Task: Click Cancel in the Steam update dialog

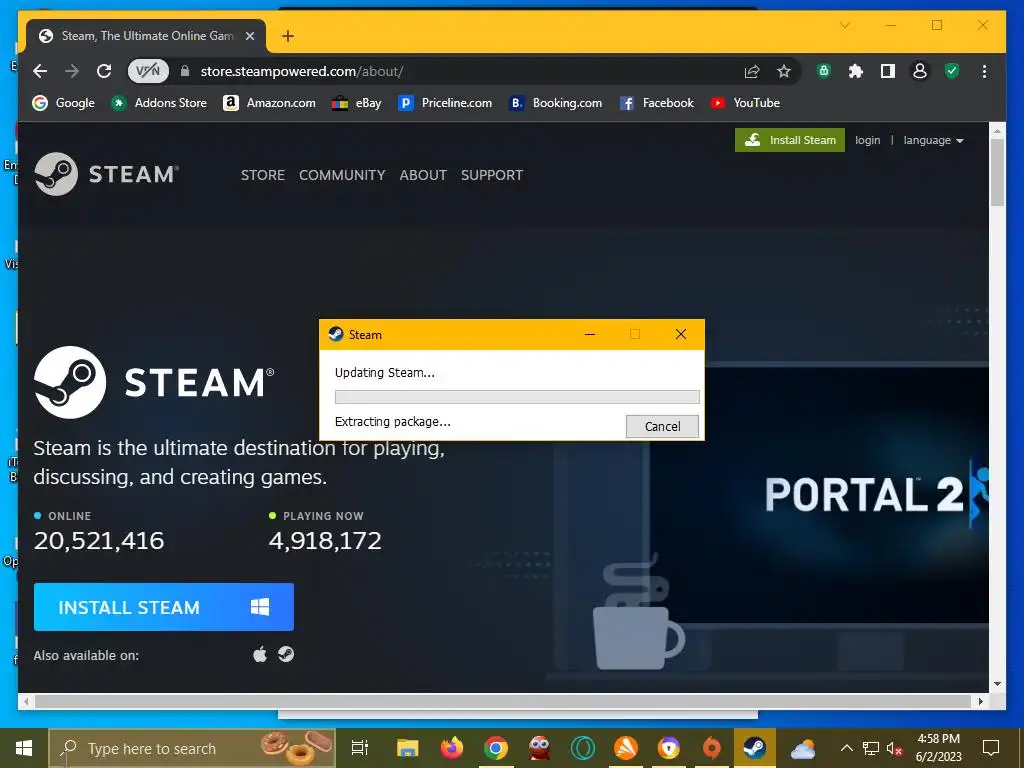Action: click(x=662, y=426)
